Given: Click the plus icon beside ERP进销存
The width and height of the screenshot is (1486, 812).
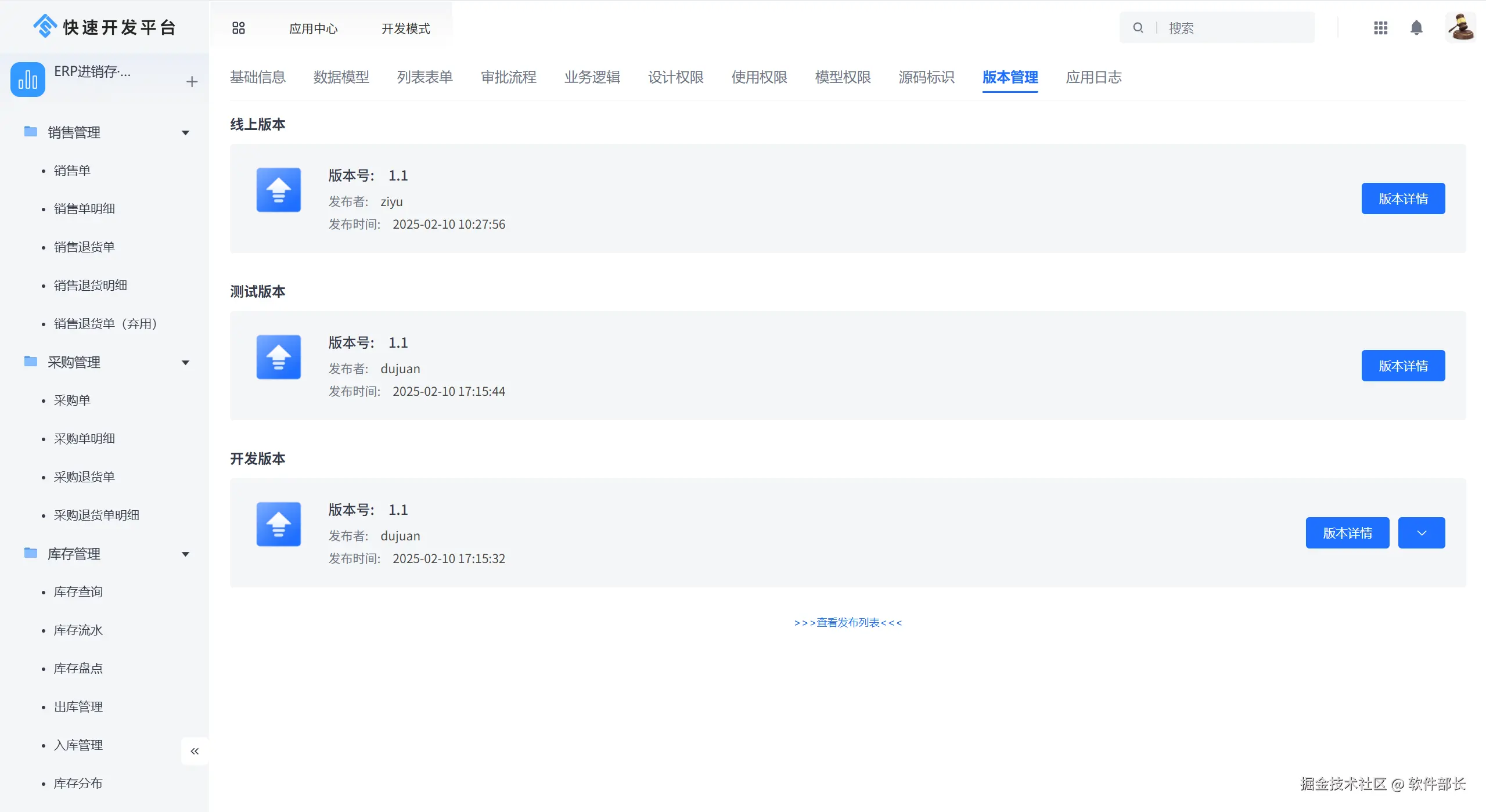Looking at the screenshot, I should click(192, 82).
